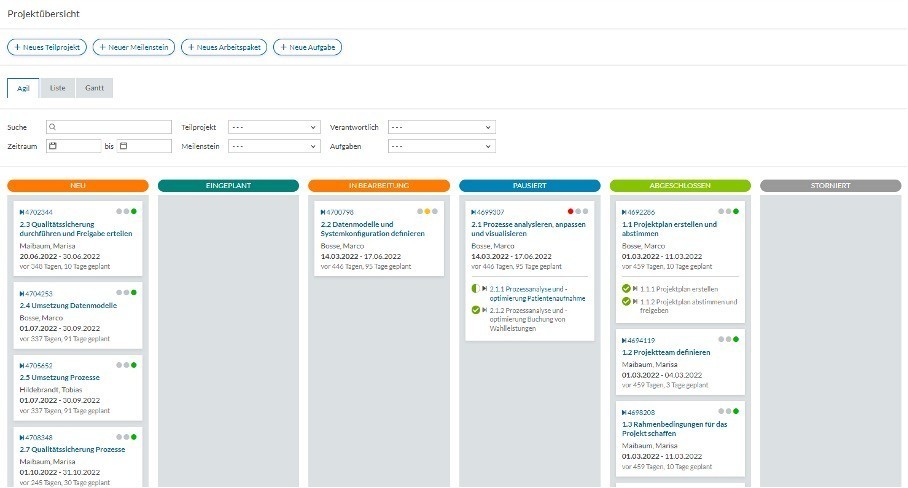The height and width of the screenshot is (488, 908).
Task: Click the half-filled status icon of task 2.1.1
Action: coord(475,288)
